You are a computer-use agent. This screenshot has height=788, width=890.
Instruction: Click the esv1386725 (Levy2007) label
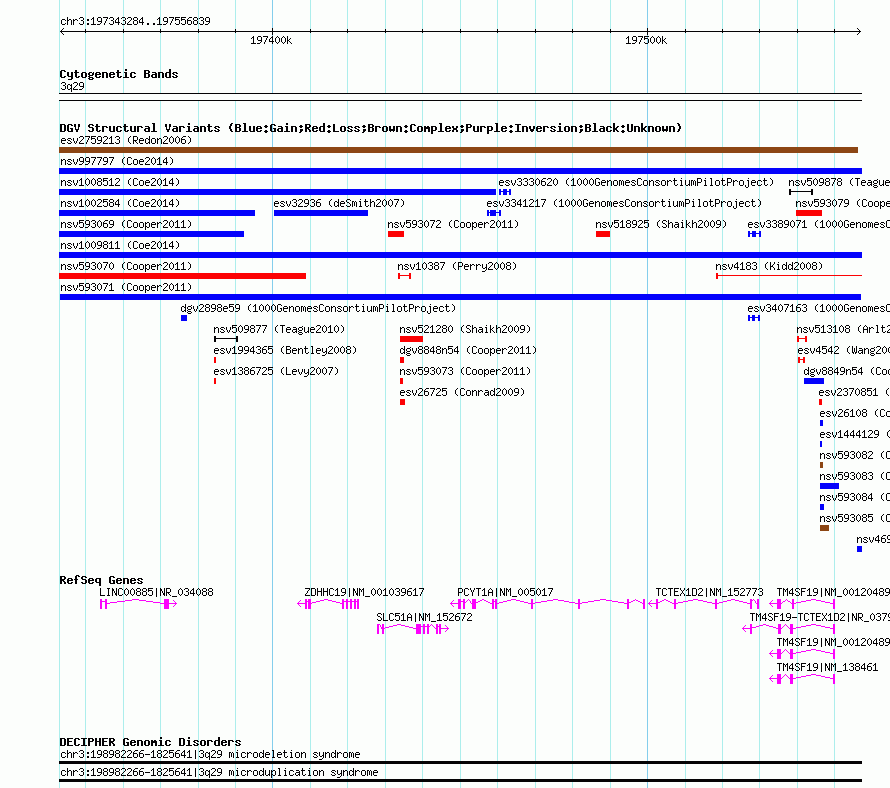pyautogui.click(x=276, y=371)
